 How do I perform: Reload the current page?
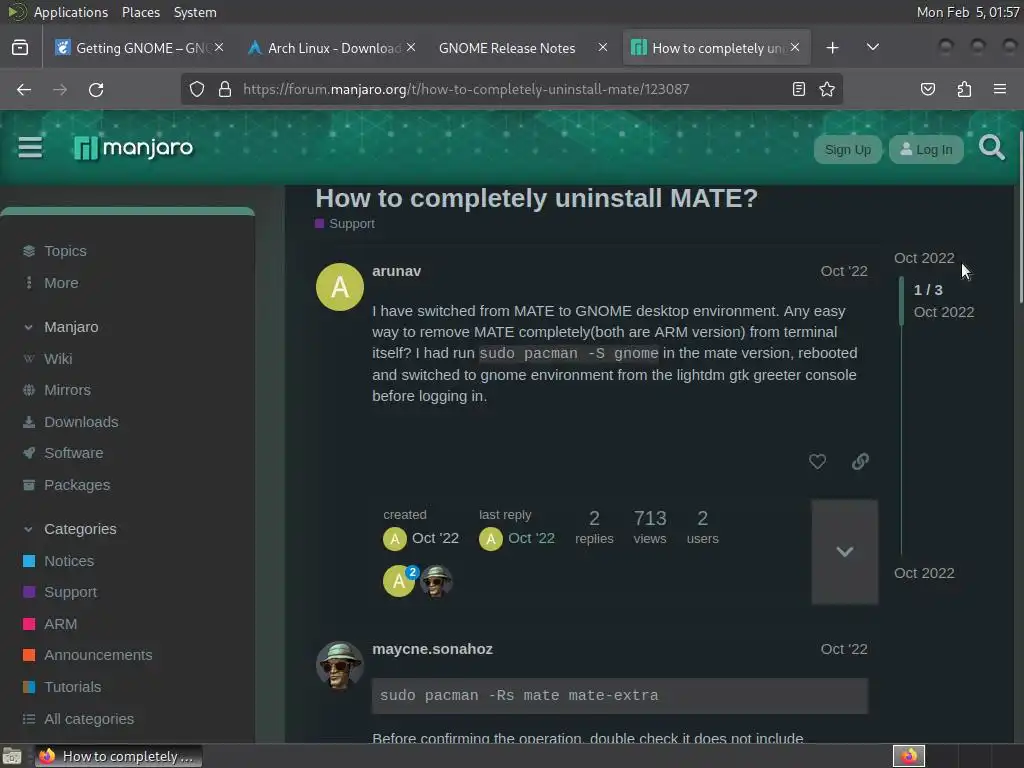96,89
